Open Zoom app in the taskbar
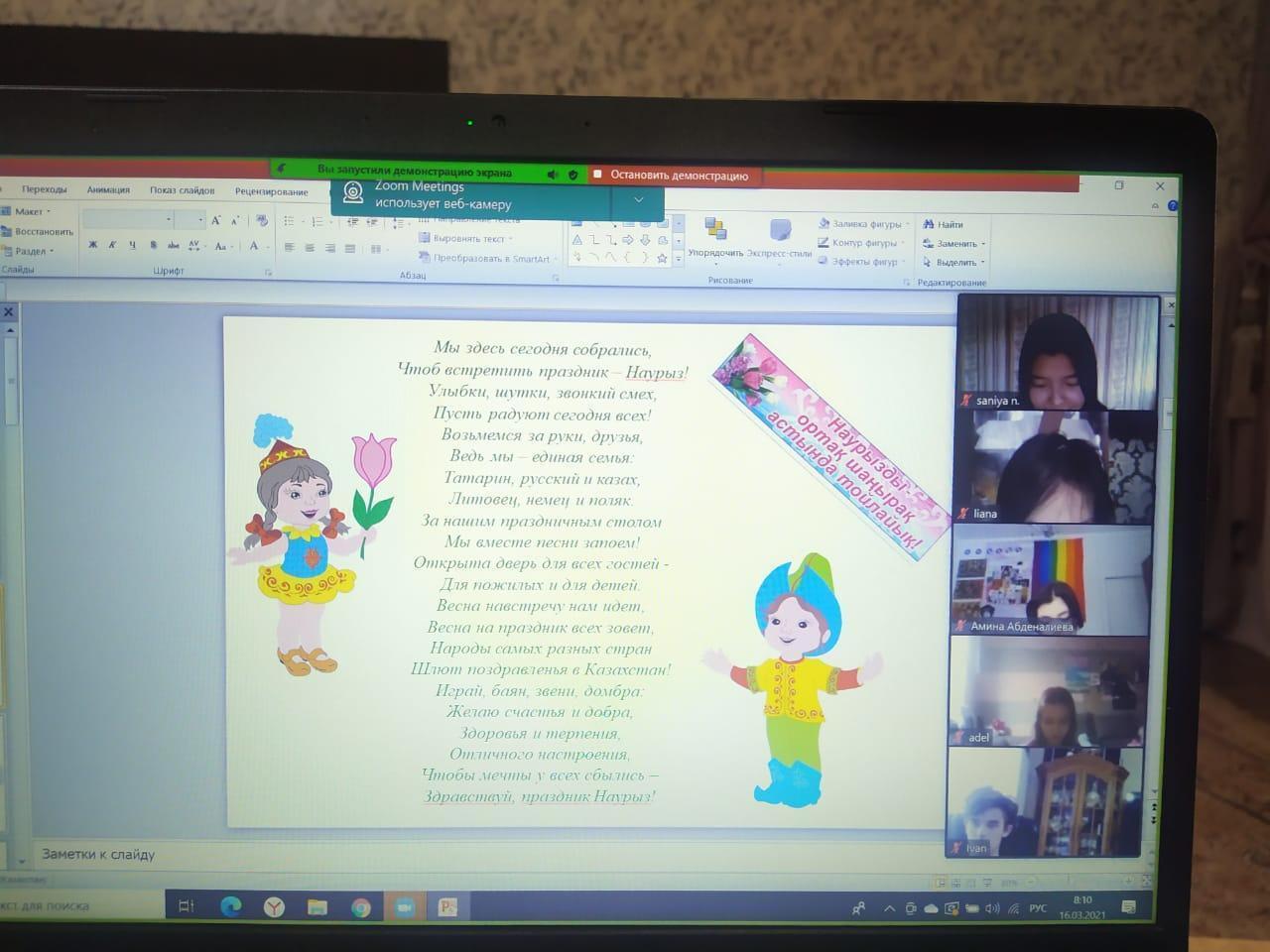Viewport: 1270px width, 952px height. (x=405, y=907)
